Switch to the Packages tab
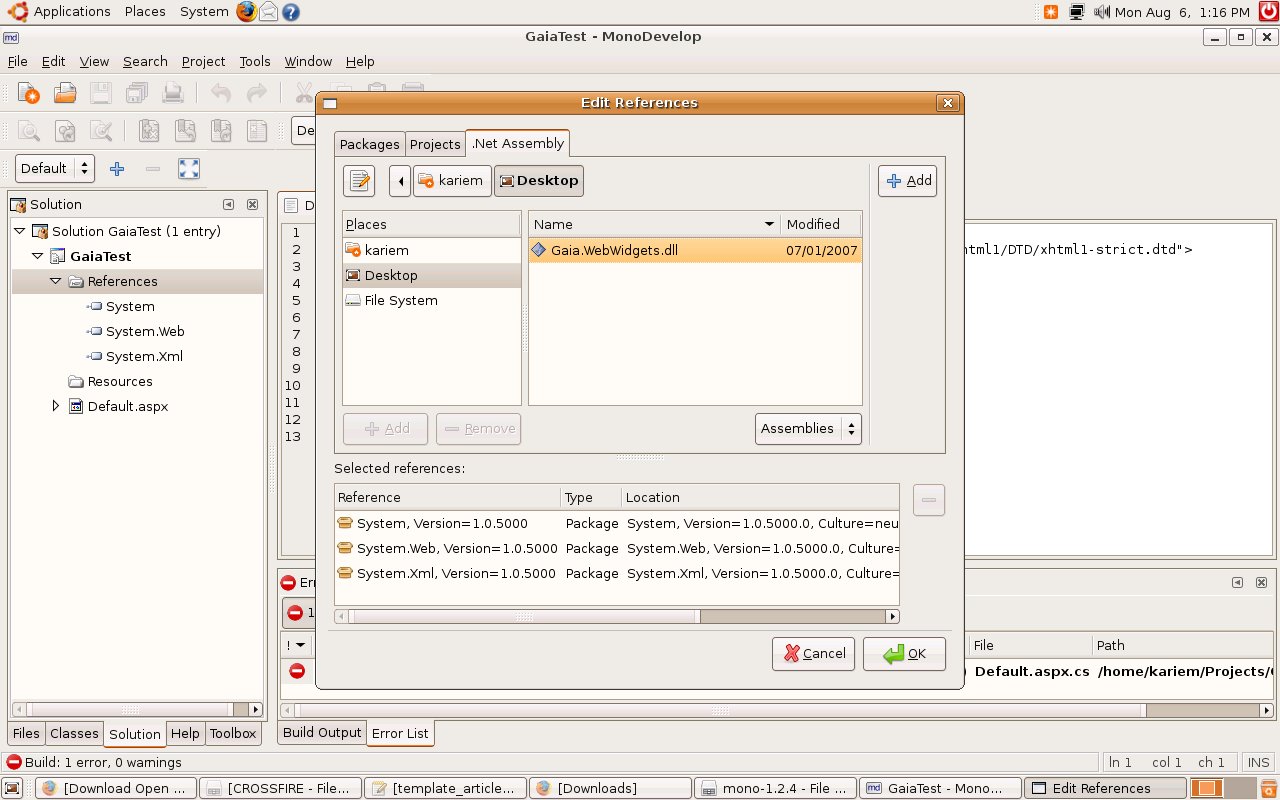This screenshot has height=800, width=1280. [x=369, y=144]
